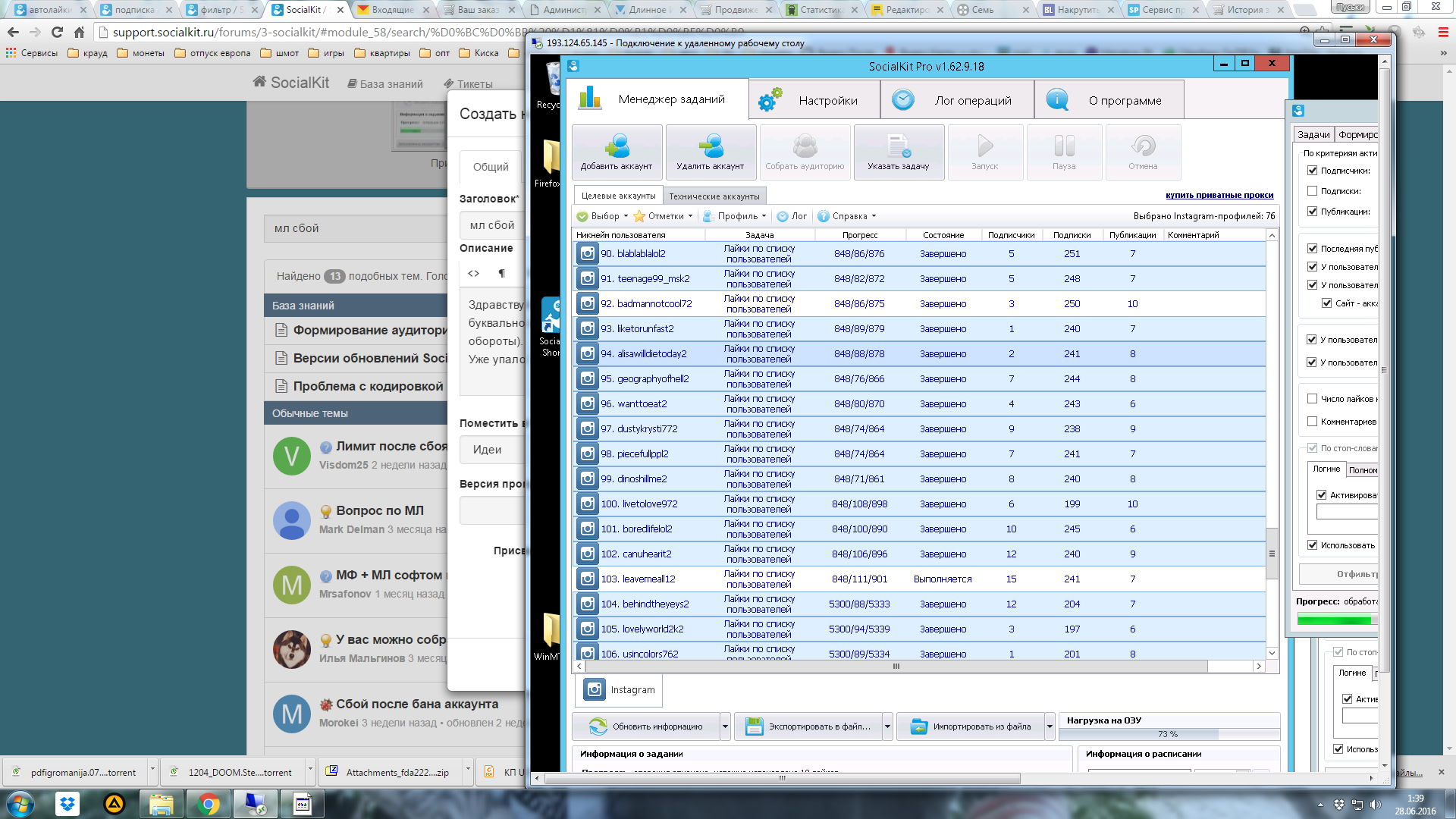Toggle the Активировать checkbox
1456x819 pixels.
[x=1322, y=495]
